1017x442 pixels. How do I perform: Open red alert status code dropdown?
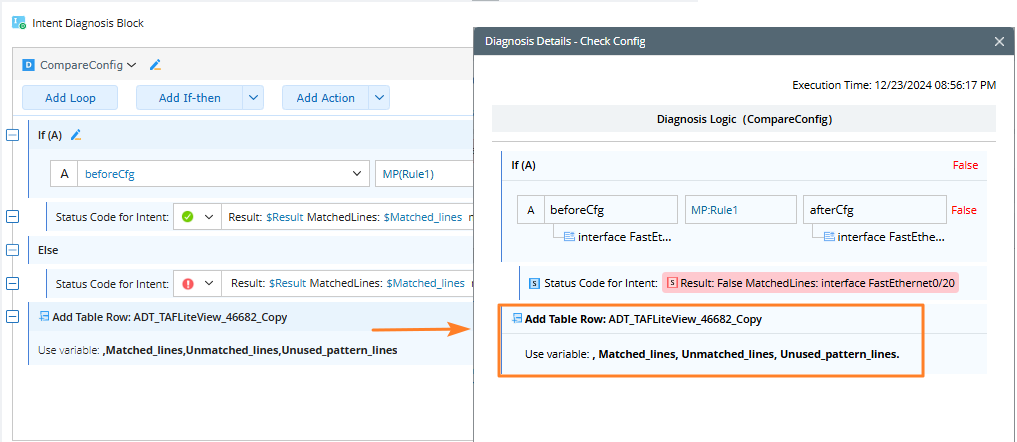click(x=209, y=284)
